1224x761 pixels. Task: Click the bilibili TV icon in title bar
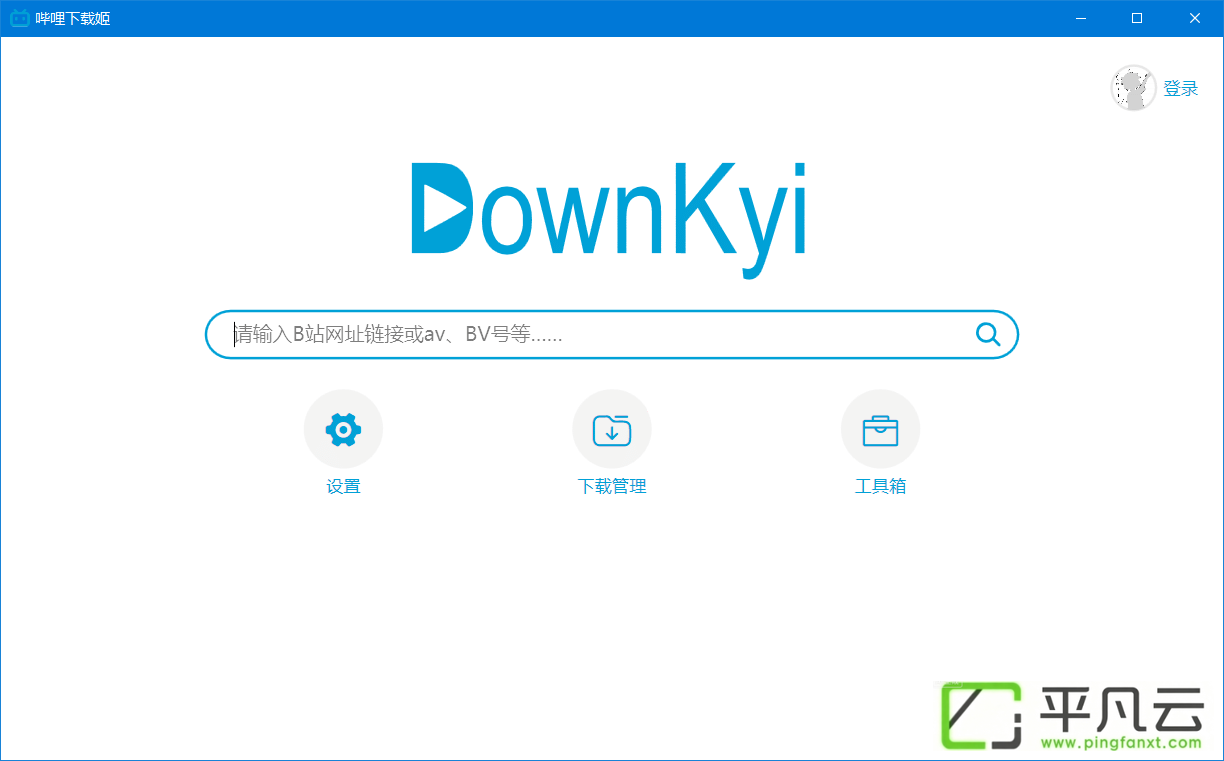click(19, 18)
